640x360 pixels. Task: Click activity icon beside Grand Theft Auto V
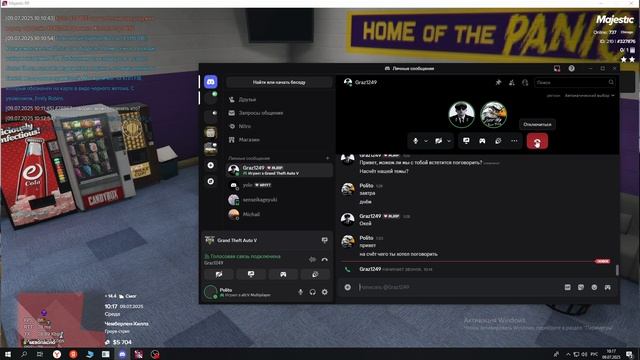(x=324, y=240)
